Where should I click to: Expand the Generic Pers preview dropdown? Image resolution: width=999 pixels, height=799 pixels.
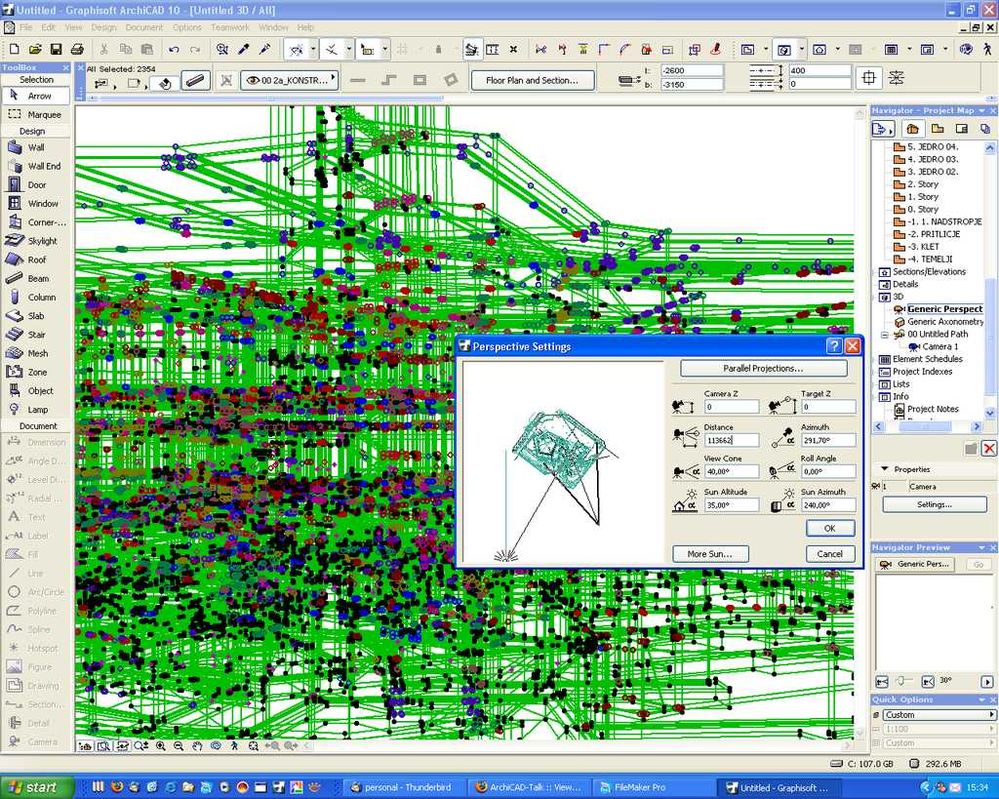point(916,564)
